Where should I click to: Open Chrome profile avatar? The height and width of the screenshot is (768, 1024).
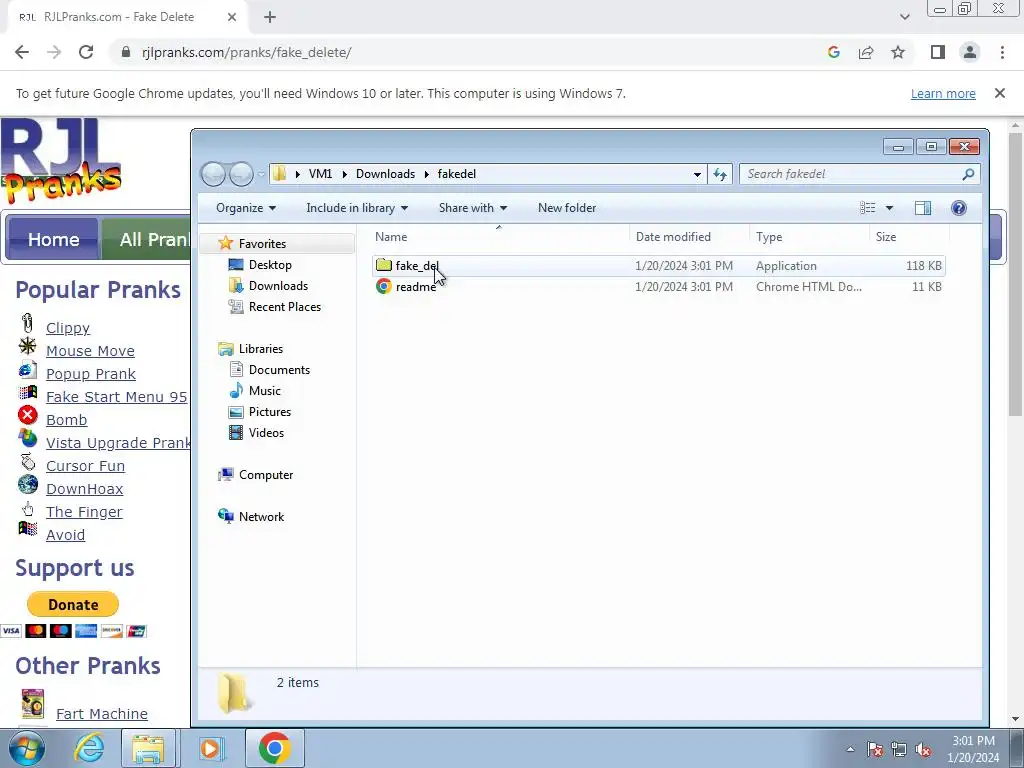coord(970,52)
